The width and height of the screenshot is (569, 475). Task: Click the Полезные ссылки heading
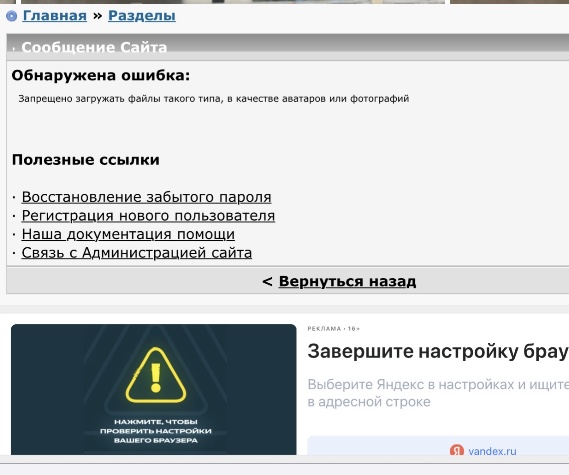[x=86, y=160]
